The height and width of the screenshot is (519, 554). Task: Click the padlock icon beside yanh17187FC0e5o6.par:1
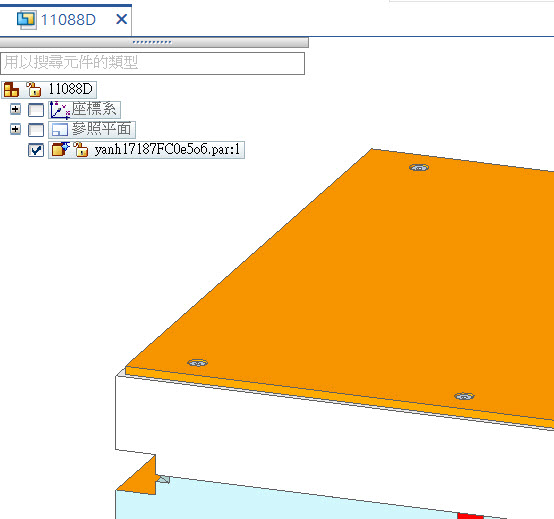coord(81,149)
